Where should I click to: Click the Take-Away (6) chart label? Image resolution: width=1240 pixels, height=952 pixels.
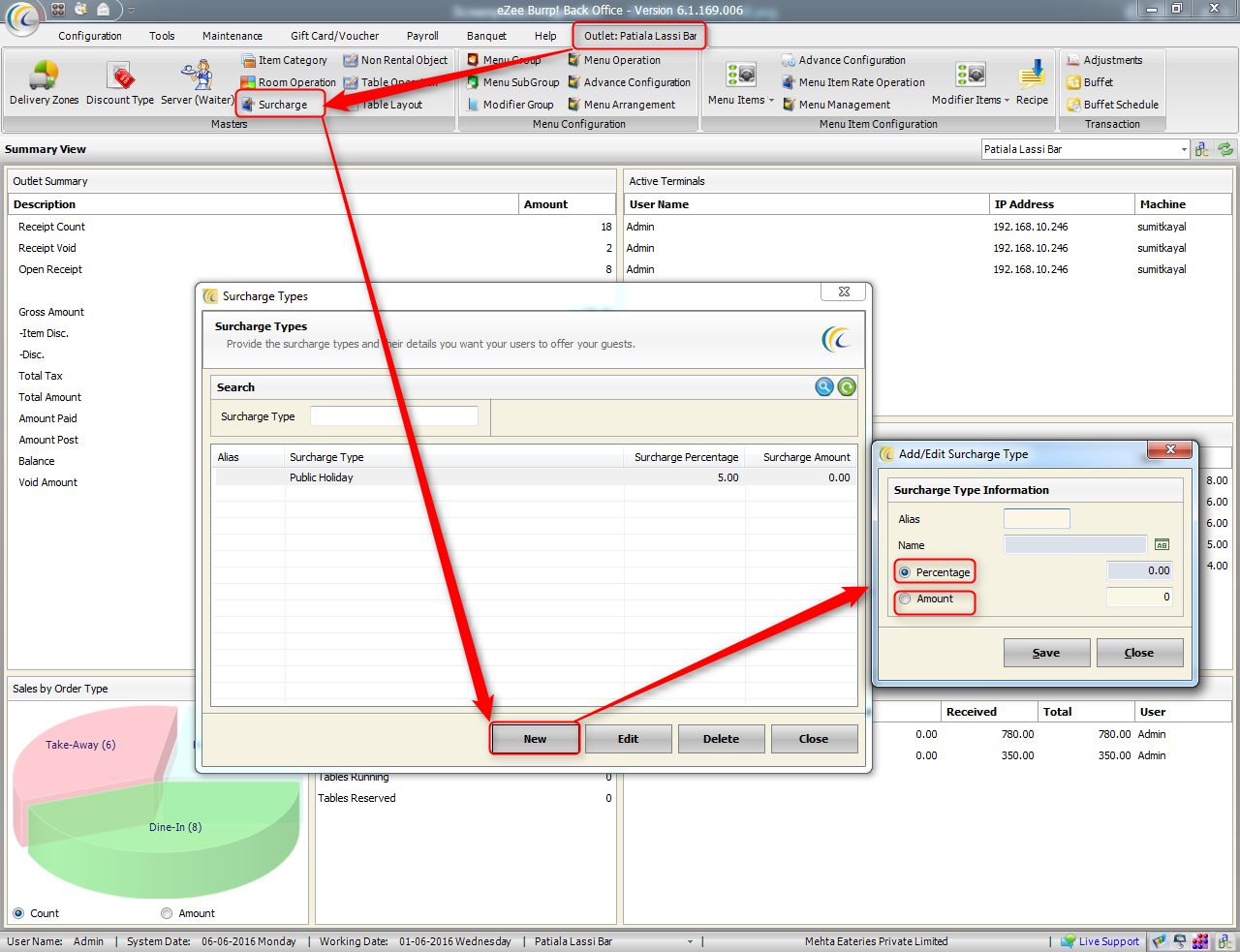pyautogui.click(x=80, y=745)
